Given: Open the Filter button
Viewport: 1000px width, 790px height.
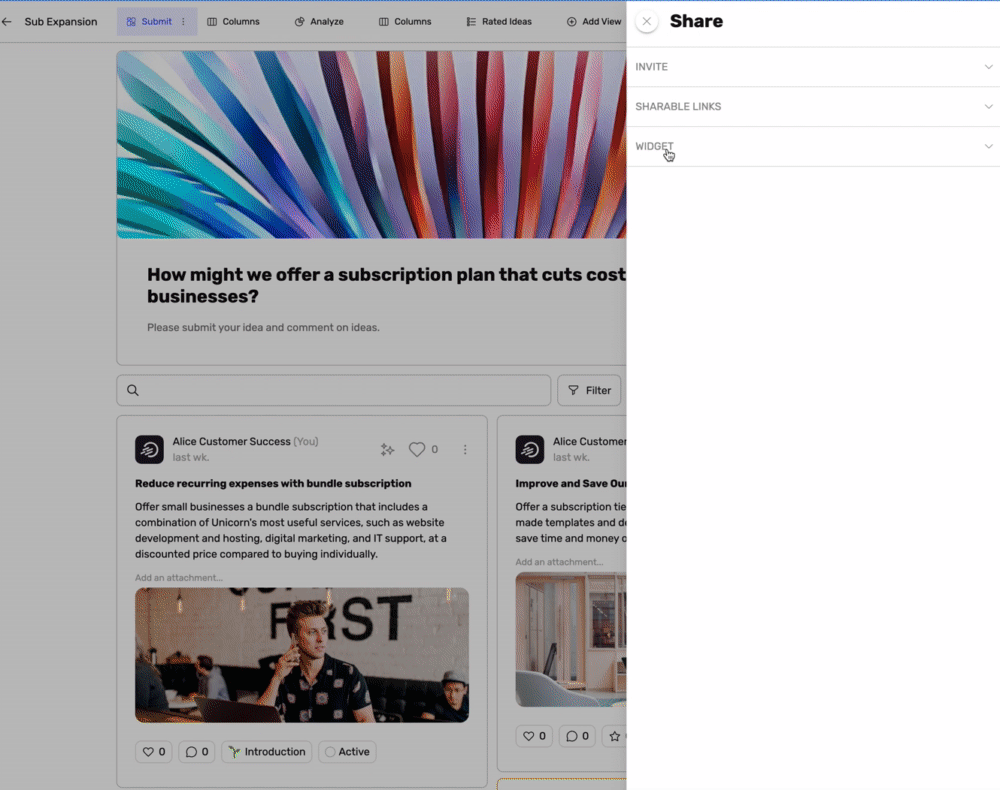Looking at the screenshot, I should pos(589,390).
